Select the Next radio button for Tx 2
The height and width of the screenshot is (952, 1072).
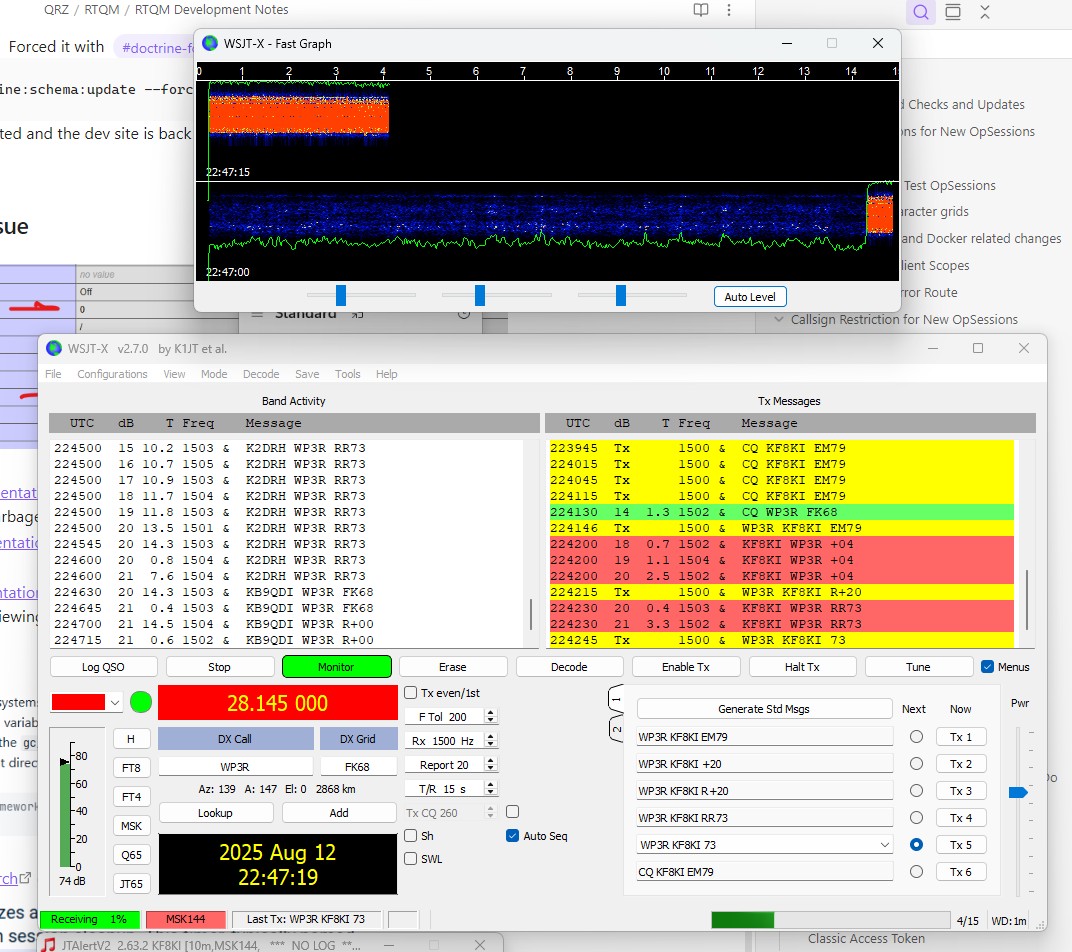[x=916, y=764]
